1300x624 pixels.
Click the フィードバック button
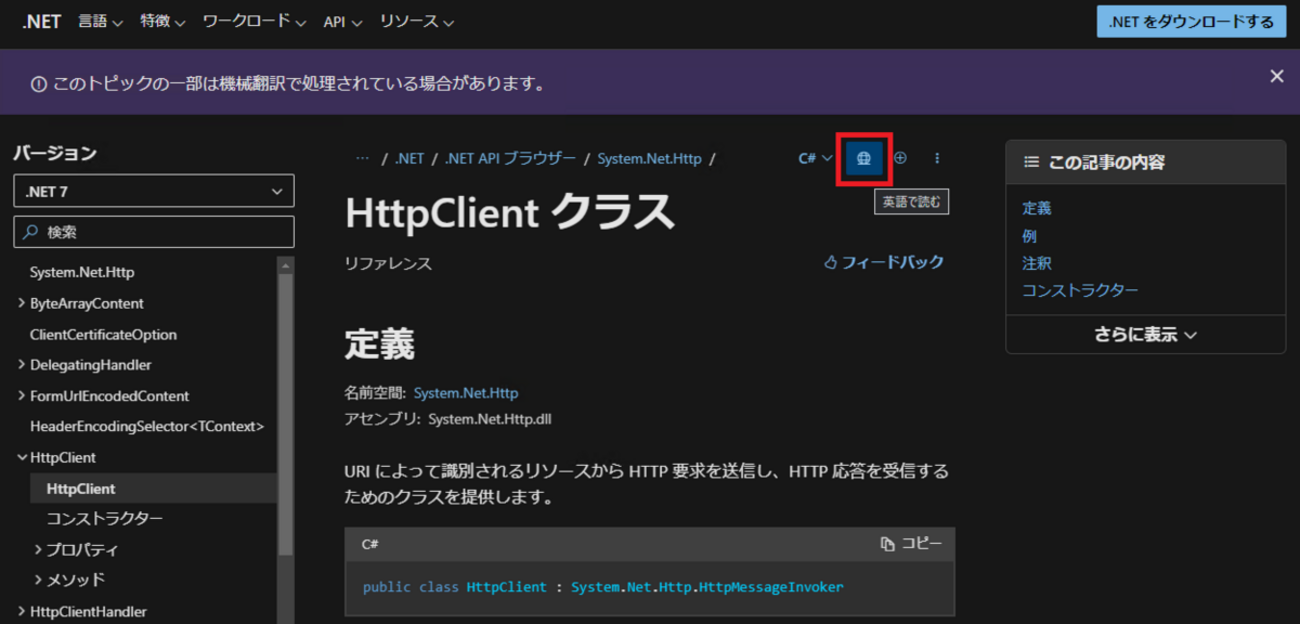(883, 262)
